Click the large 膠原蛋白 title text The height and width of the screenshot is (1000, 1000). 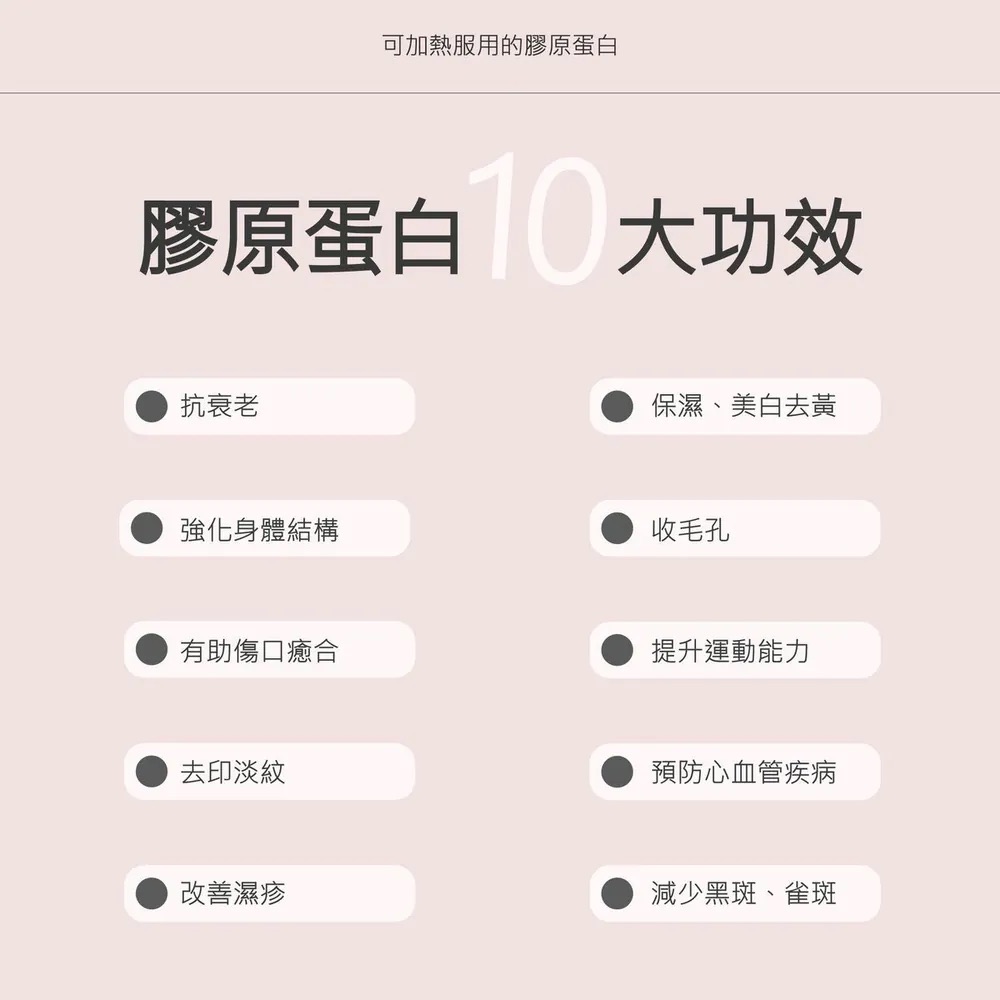[x=300, y=239]
